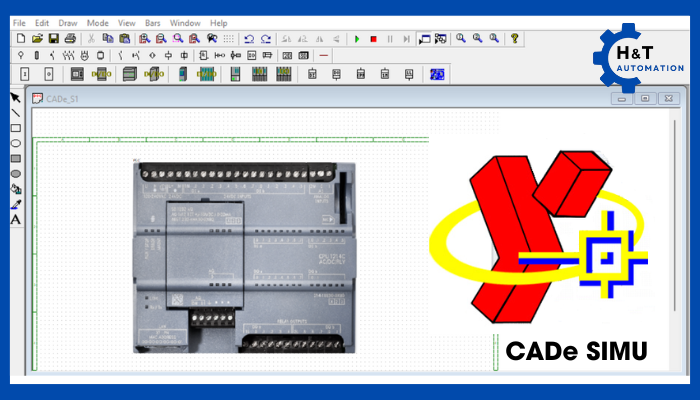Pick the Eyedropper color picker tool
The image size is (700, 400).
tap(15, 203)
